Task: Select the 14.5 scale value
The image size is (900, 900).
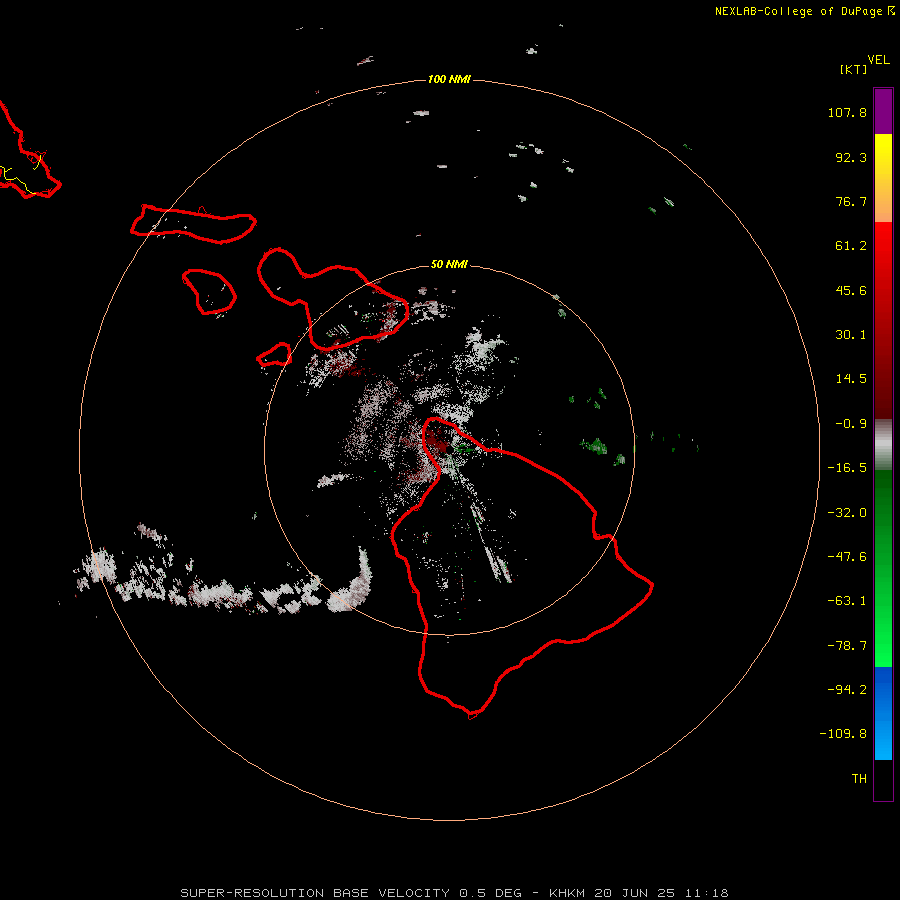Action: pyautogui.click(x=851, y=379)
